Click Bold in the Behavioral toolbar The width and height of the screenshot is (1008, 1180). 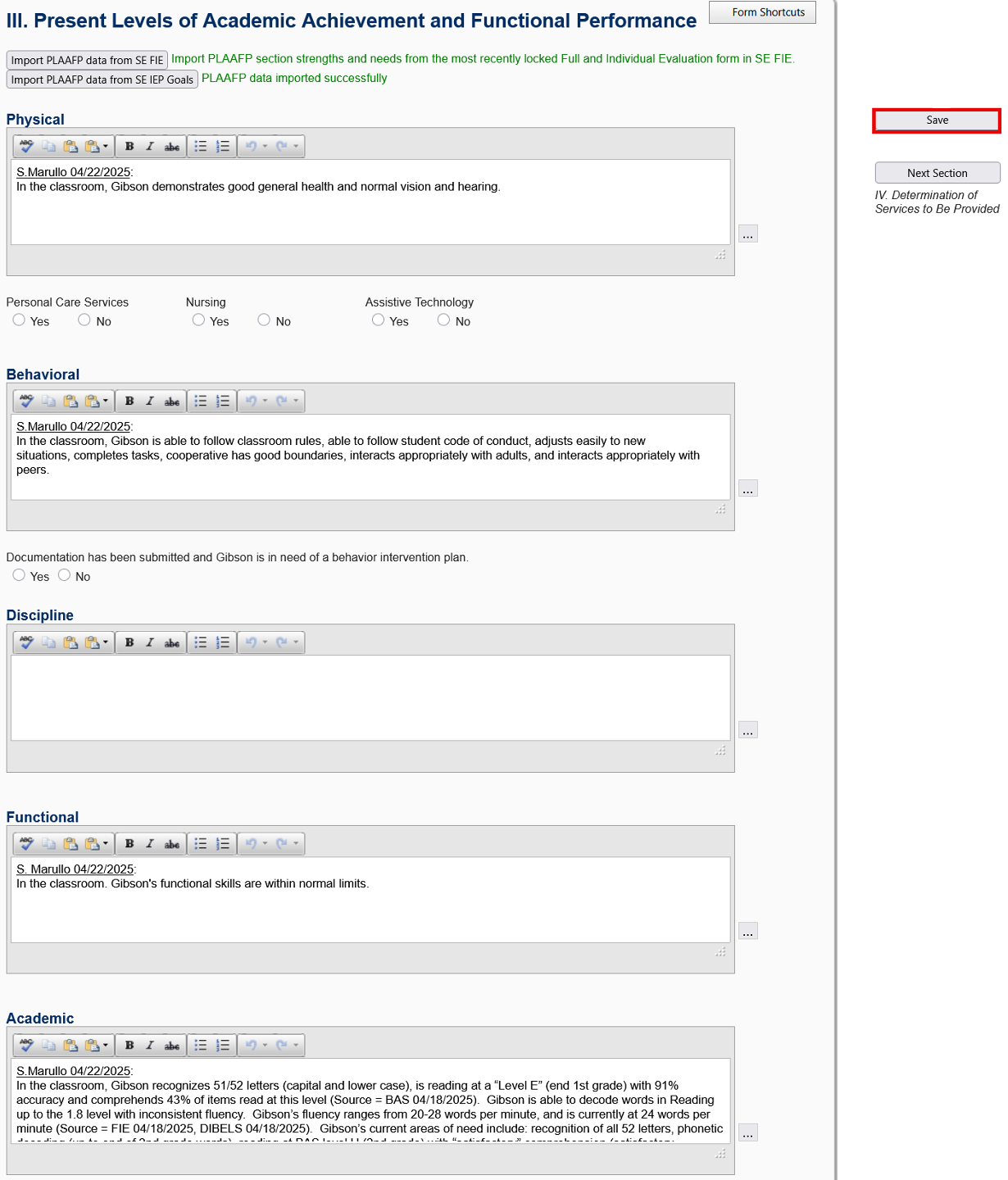coord(129,402)
